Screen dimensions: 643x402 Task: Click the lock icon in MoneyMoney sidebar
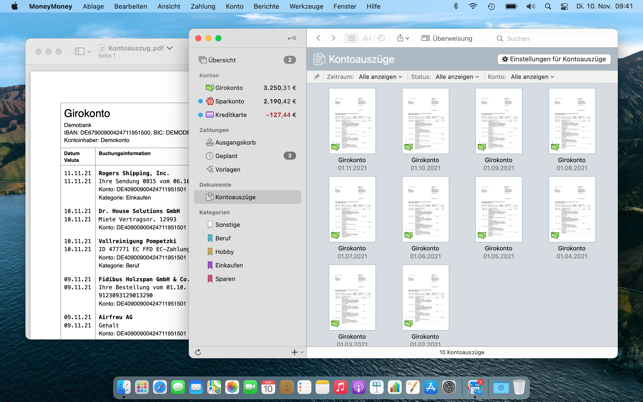click(x=292, y=38)
